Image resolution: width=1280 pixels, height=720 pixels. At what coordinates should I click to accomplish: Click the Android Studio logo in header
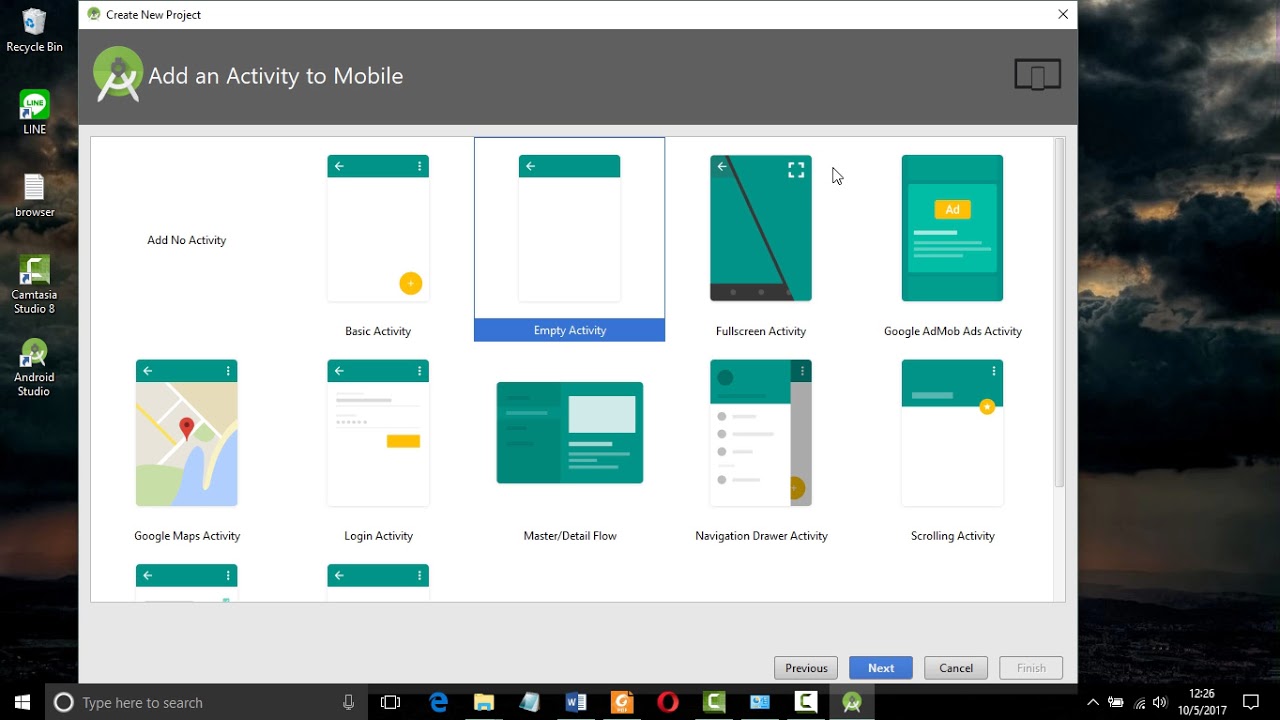[118, 75]
